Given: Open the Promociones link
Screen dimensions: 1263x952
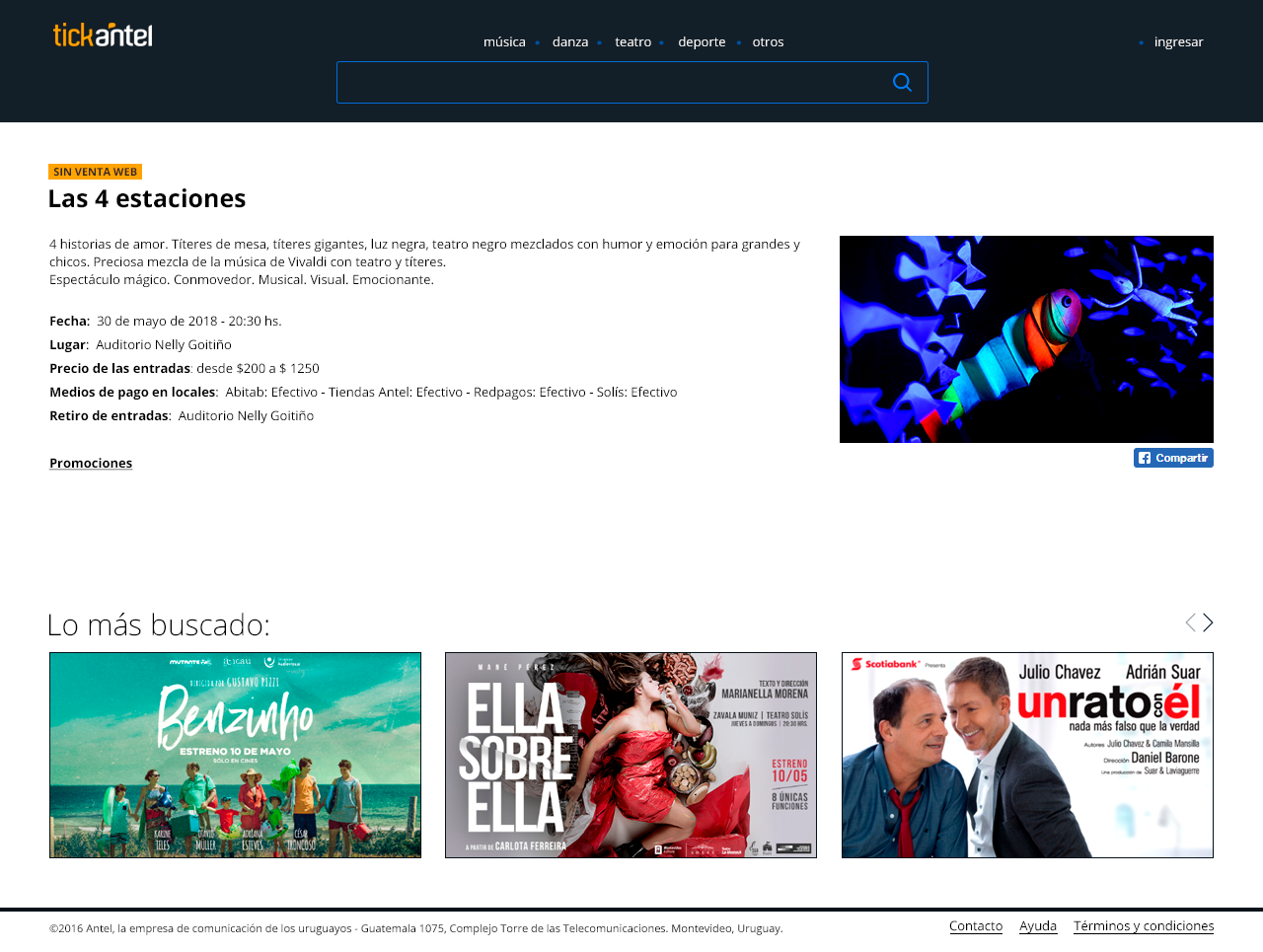Looking at the screenshot, I should [x=91, y=464].
